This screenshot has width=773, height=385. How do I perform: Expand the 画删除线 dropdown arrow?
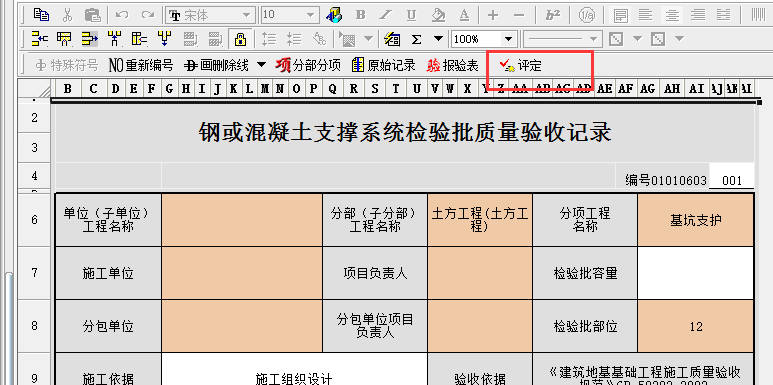(x=262, y=65)
